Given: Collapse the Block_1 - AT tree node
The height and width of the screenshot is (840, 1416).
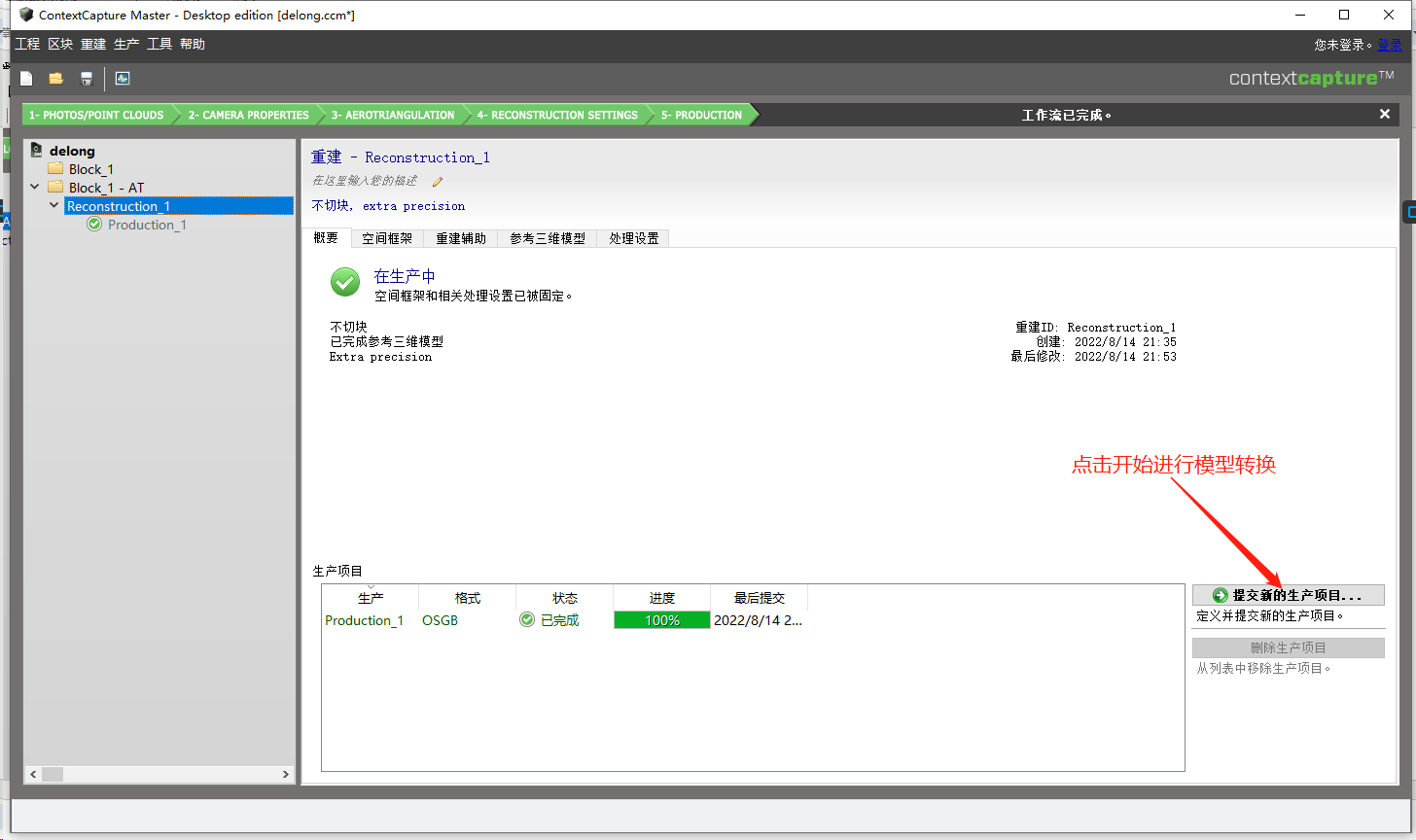Looking at the screenshot, I should click(35, 188).
